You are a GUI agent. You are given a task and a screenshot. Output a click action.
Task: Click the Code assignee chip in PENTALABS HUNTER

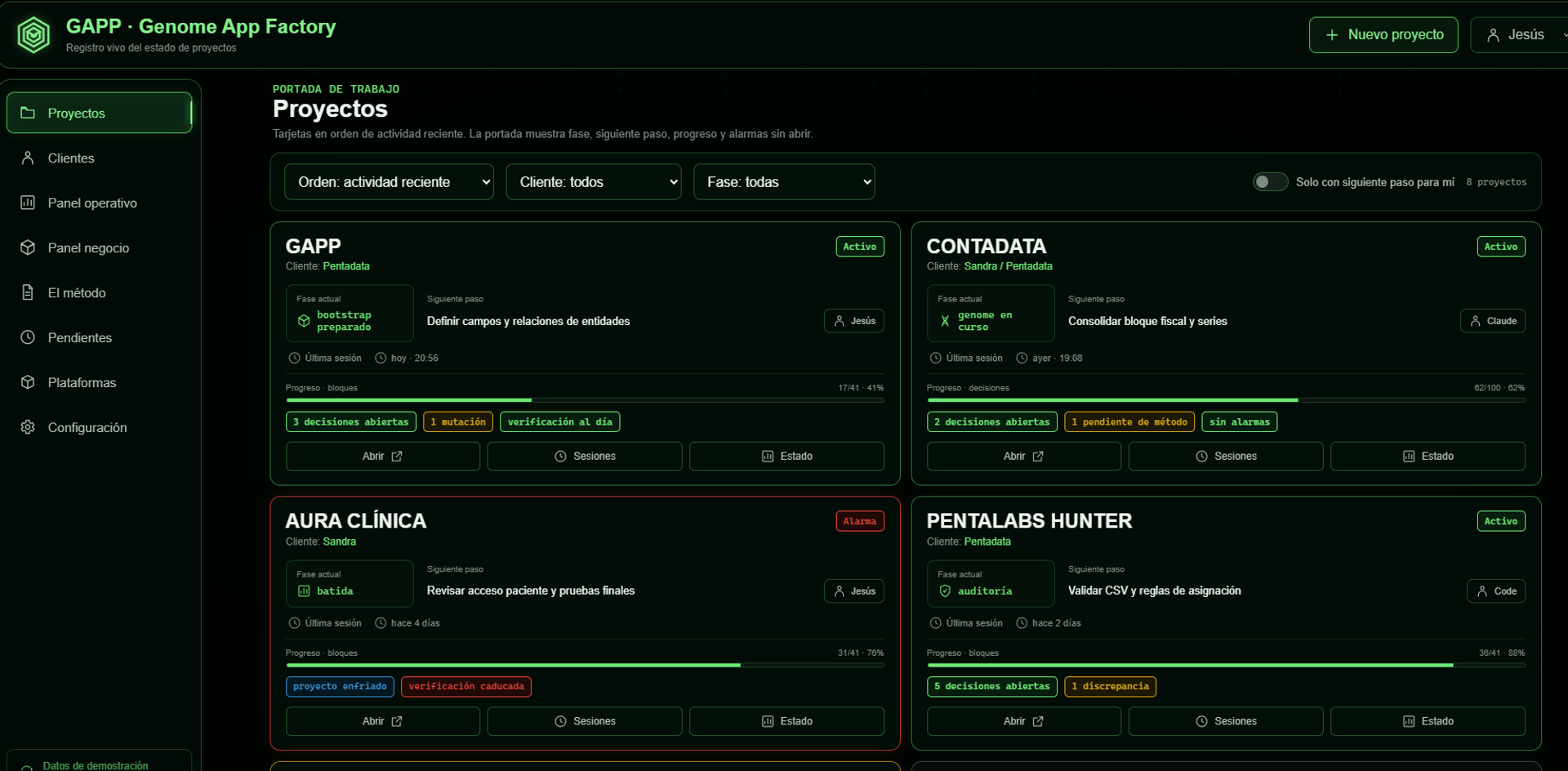coord(1496,591)
